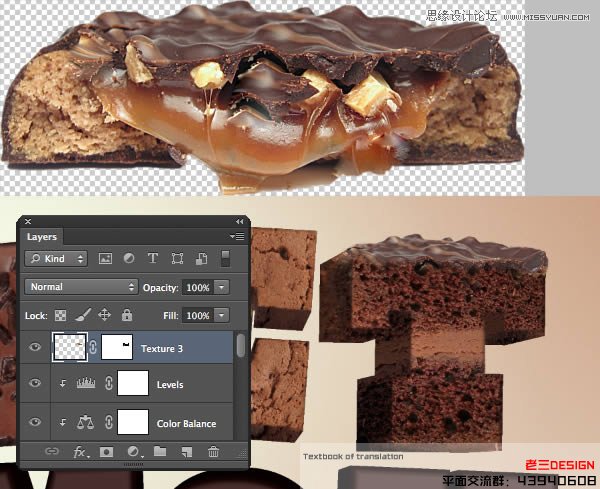Create new fill or adjustment layer
Image resolution: width=600 pixels, height=489 pixels.
(x=134, y=452)
